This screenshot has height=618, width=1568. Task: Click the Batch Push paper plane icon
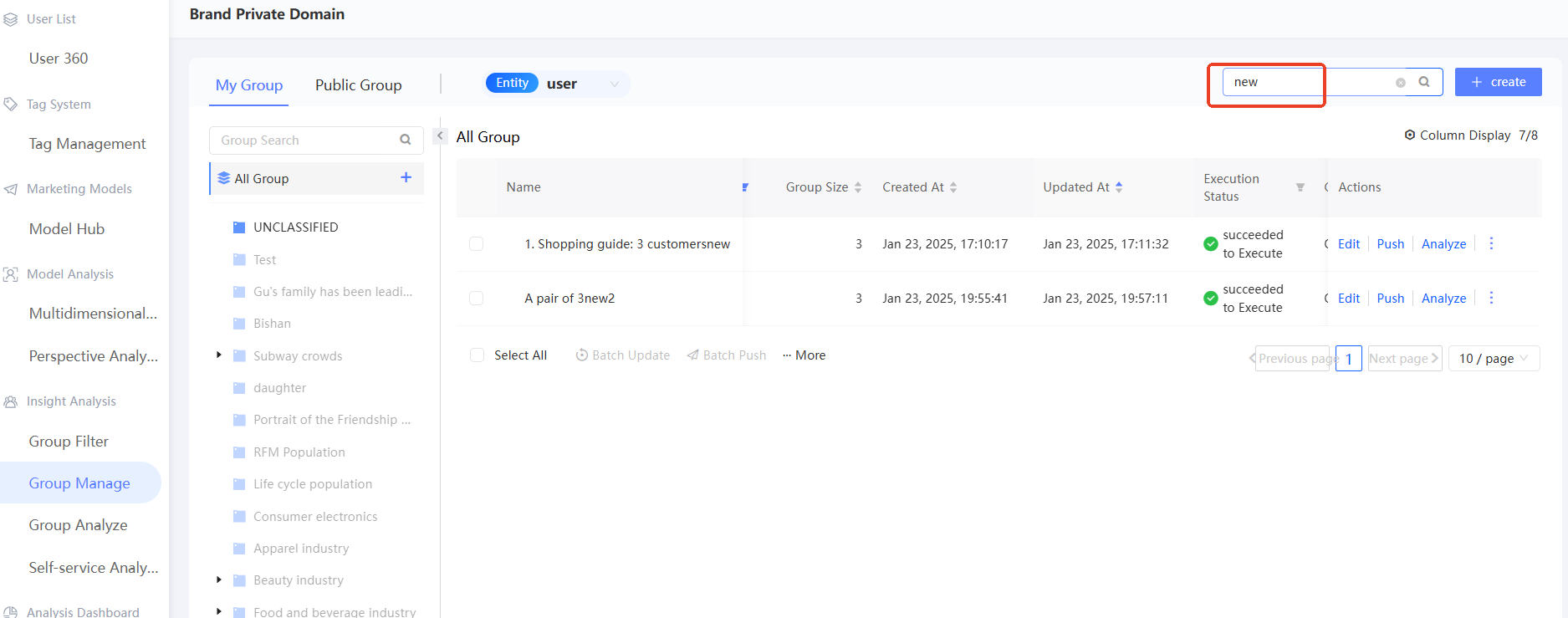(693, 355)
